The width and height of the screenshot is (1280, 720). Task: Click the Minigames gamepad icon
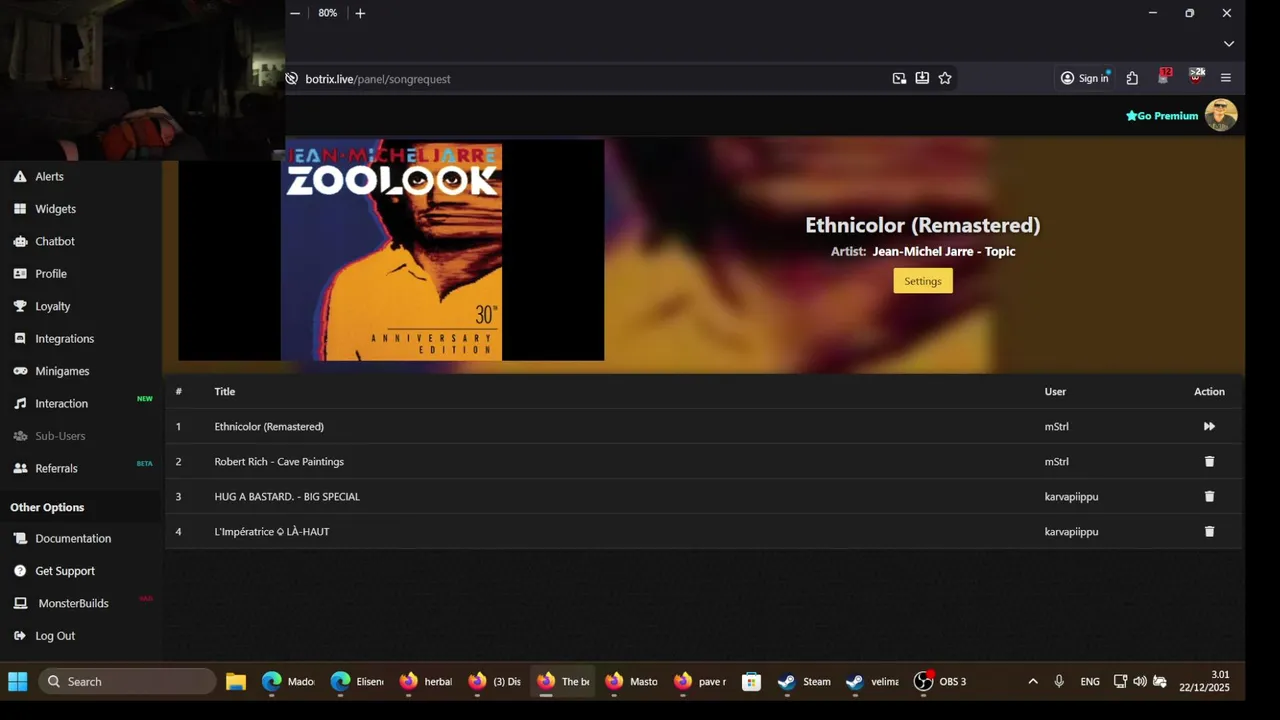click(20, 371)
